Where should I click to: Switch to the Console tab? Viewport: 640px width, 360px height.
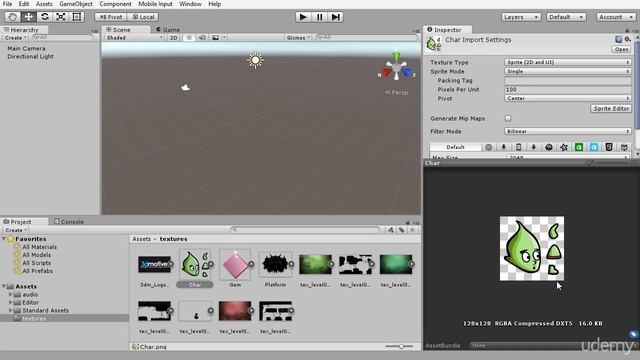click(x=69, y=222)
